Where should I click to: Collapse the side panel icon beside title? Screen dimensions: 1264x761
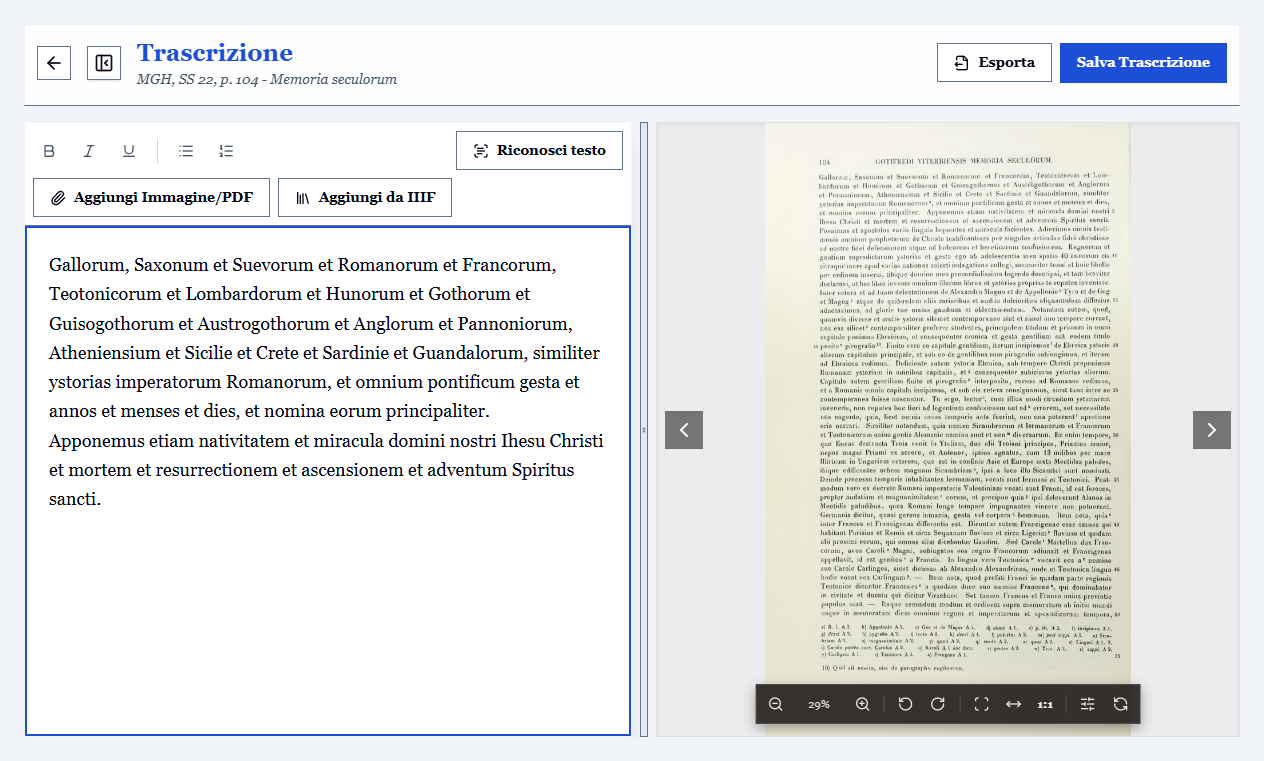click(104, 62)
